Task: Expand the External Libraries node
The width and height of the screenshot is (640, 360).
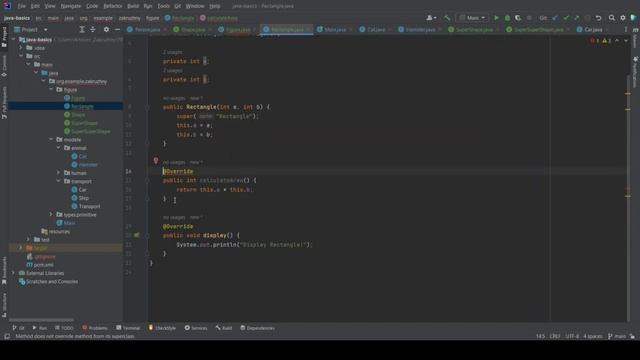Action: 13,273
